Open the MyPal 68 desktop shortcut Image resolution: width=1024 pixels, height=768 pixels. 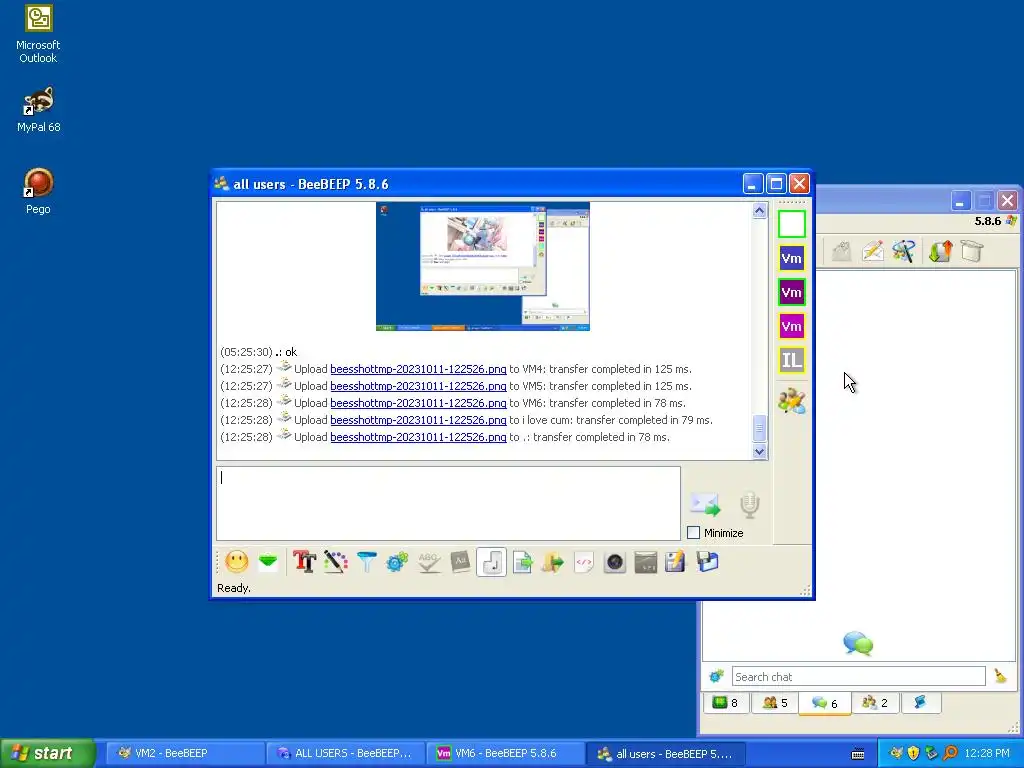[x=38, y=110]
